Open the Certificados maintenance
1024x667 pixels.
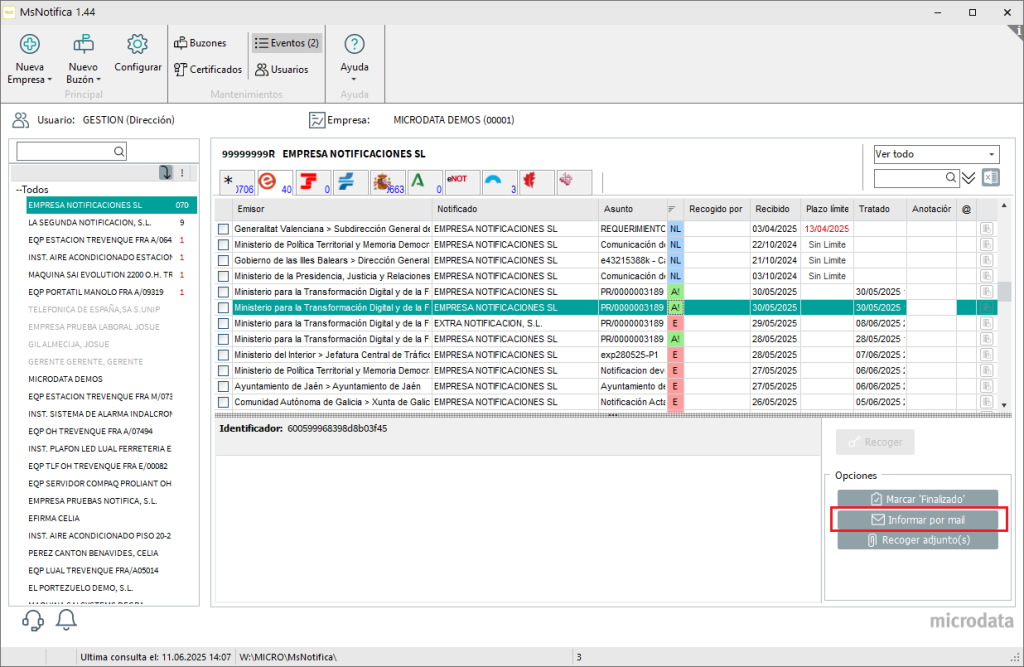point(208,69)
